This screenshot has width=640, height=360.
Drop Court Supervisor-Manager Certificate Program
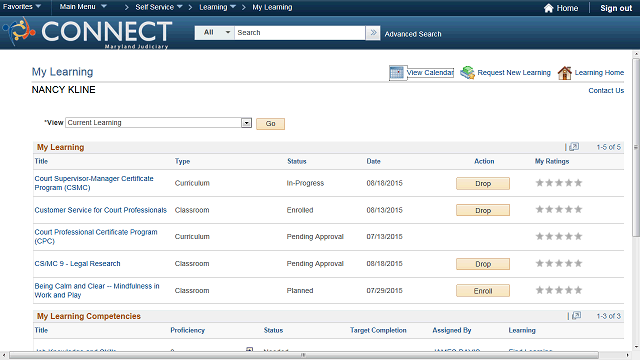(483, 184)
